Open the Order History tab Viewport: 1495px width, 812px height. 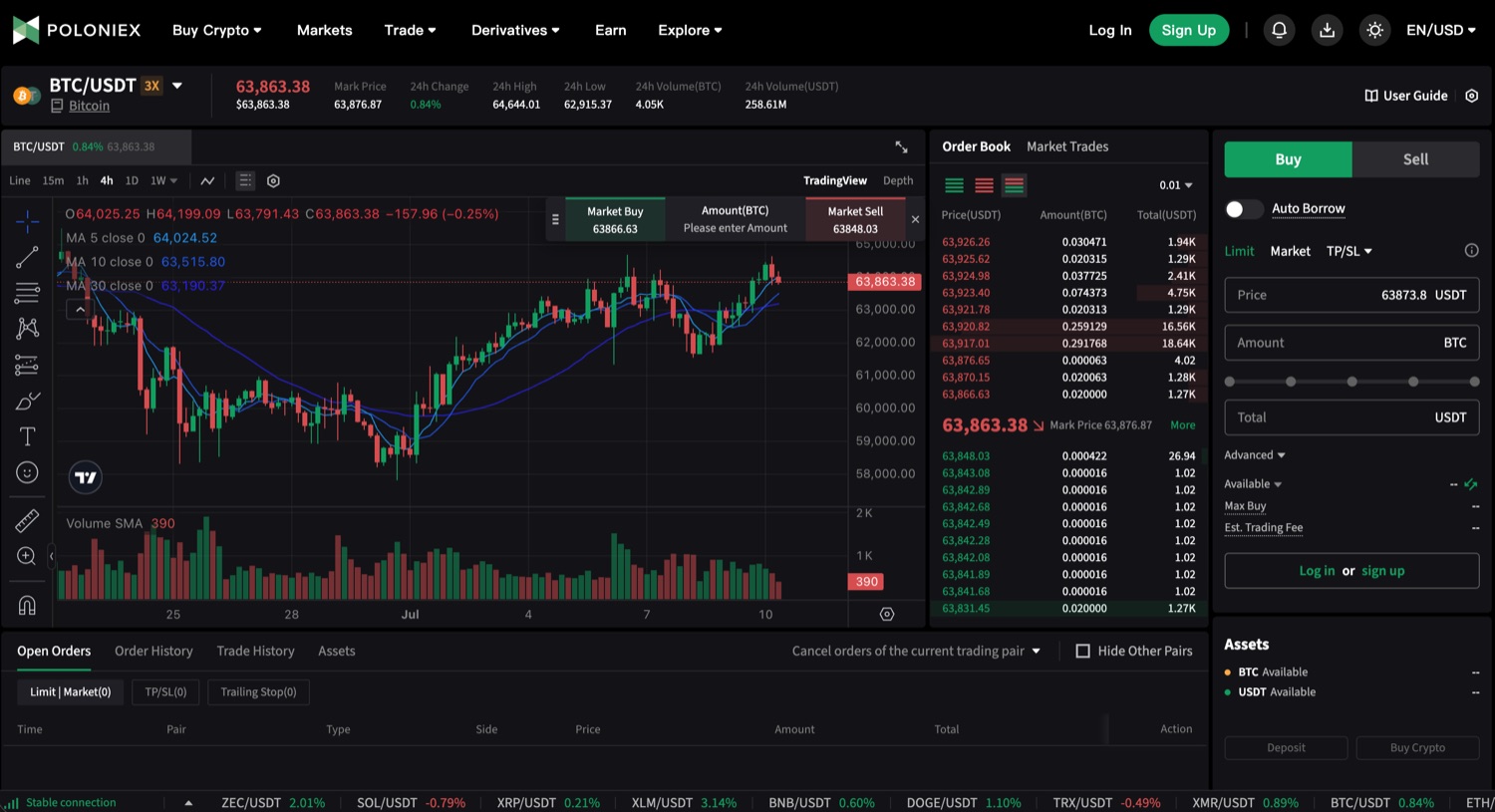pos(153,651)
